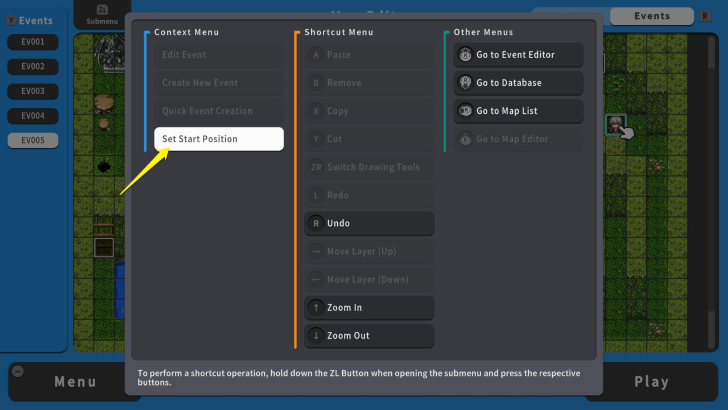Switch to the Events tab at top right
This screenshot has width=728, height=410.
pos(652,16)
